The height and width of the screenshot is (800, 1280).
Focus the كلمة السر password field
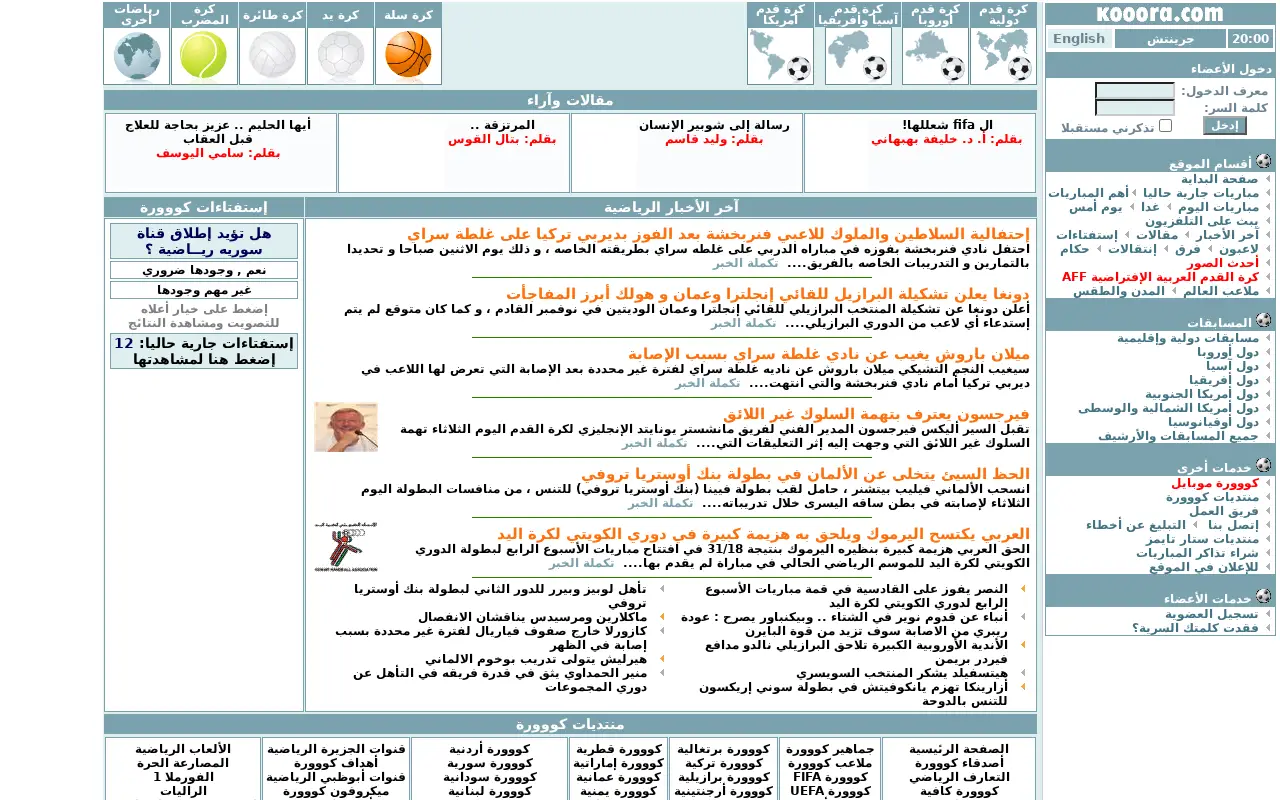pyautogui.click(x=1135, y=108)
